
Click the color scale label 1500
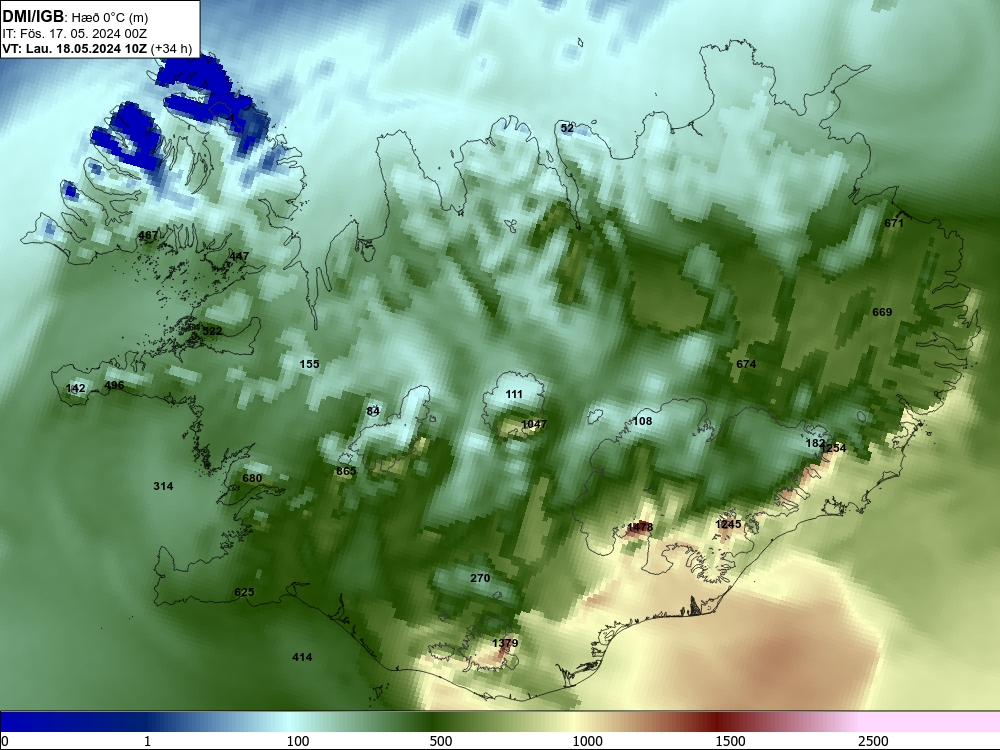click(730, 741)
